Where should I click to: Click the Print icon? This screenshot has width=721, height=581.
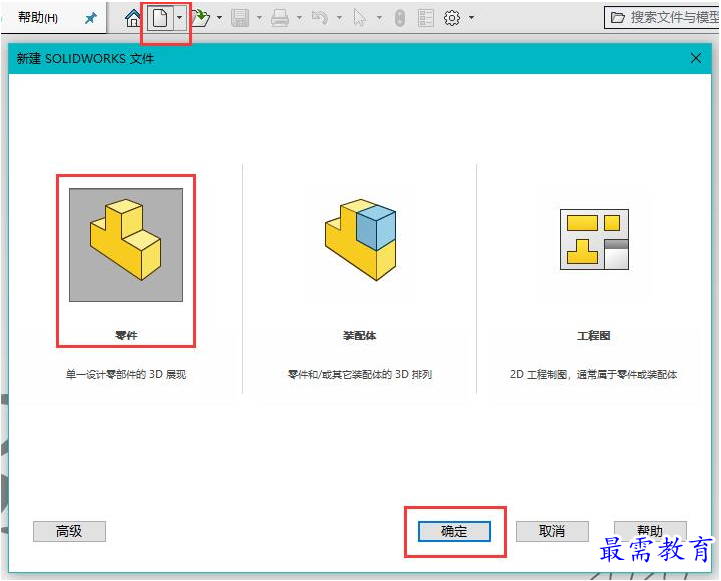(x=280, y=18)
